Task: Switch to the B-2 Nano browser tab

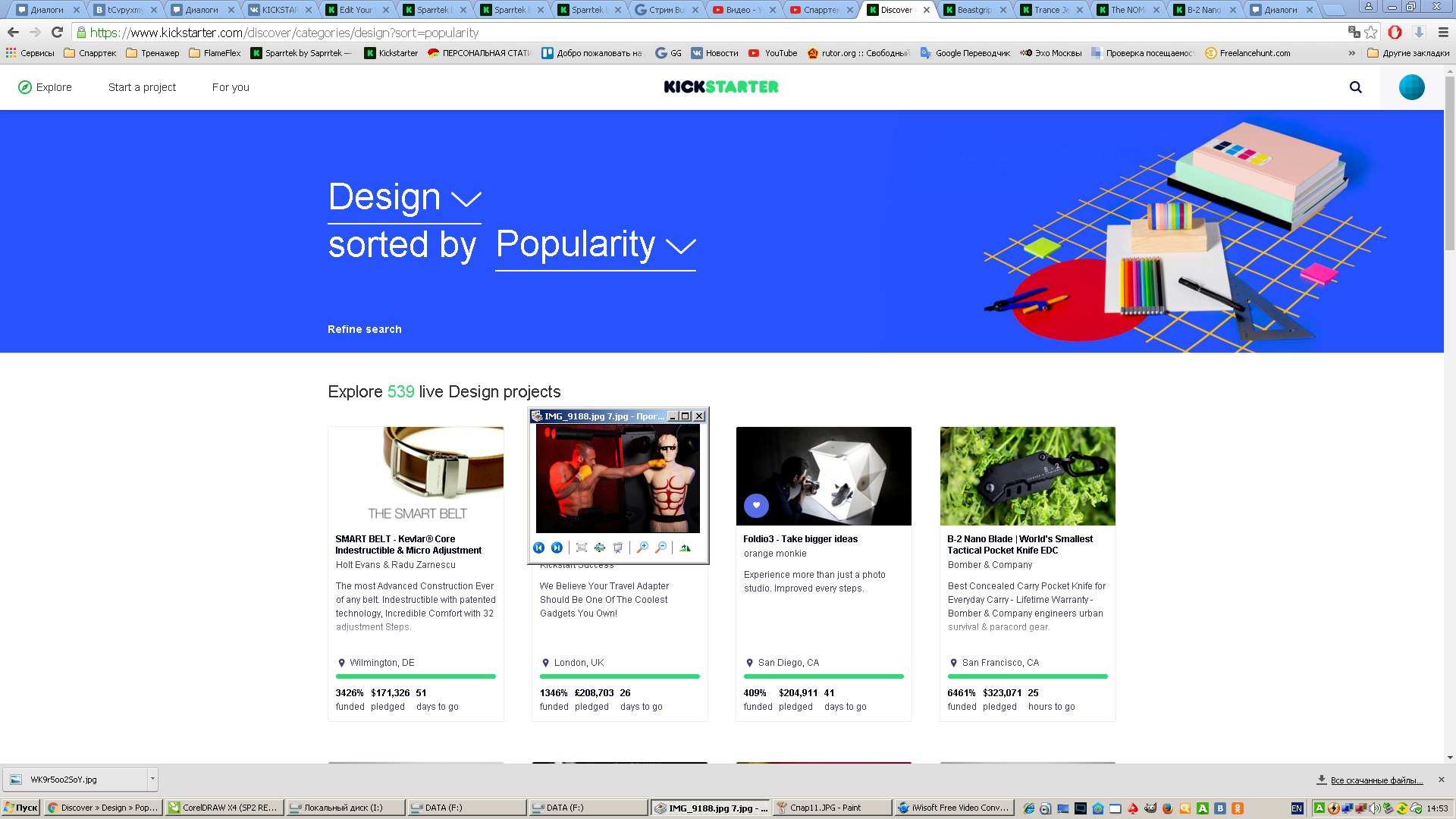Action: 1203,10
